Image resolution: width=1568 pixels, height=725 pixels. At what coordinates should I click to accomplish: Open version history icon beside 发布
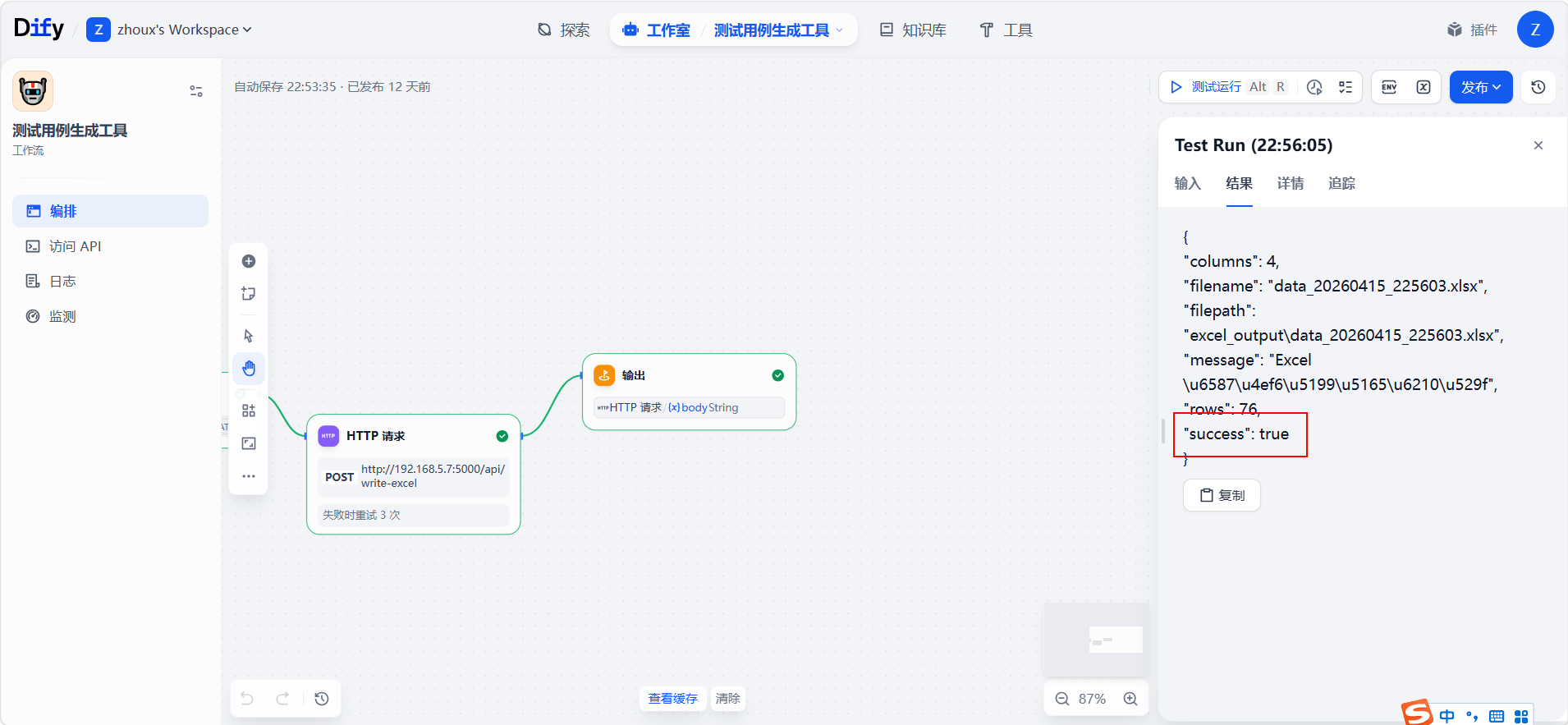[x=1538, y=87]
